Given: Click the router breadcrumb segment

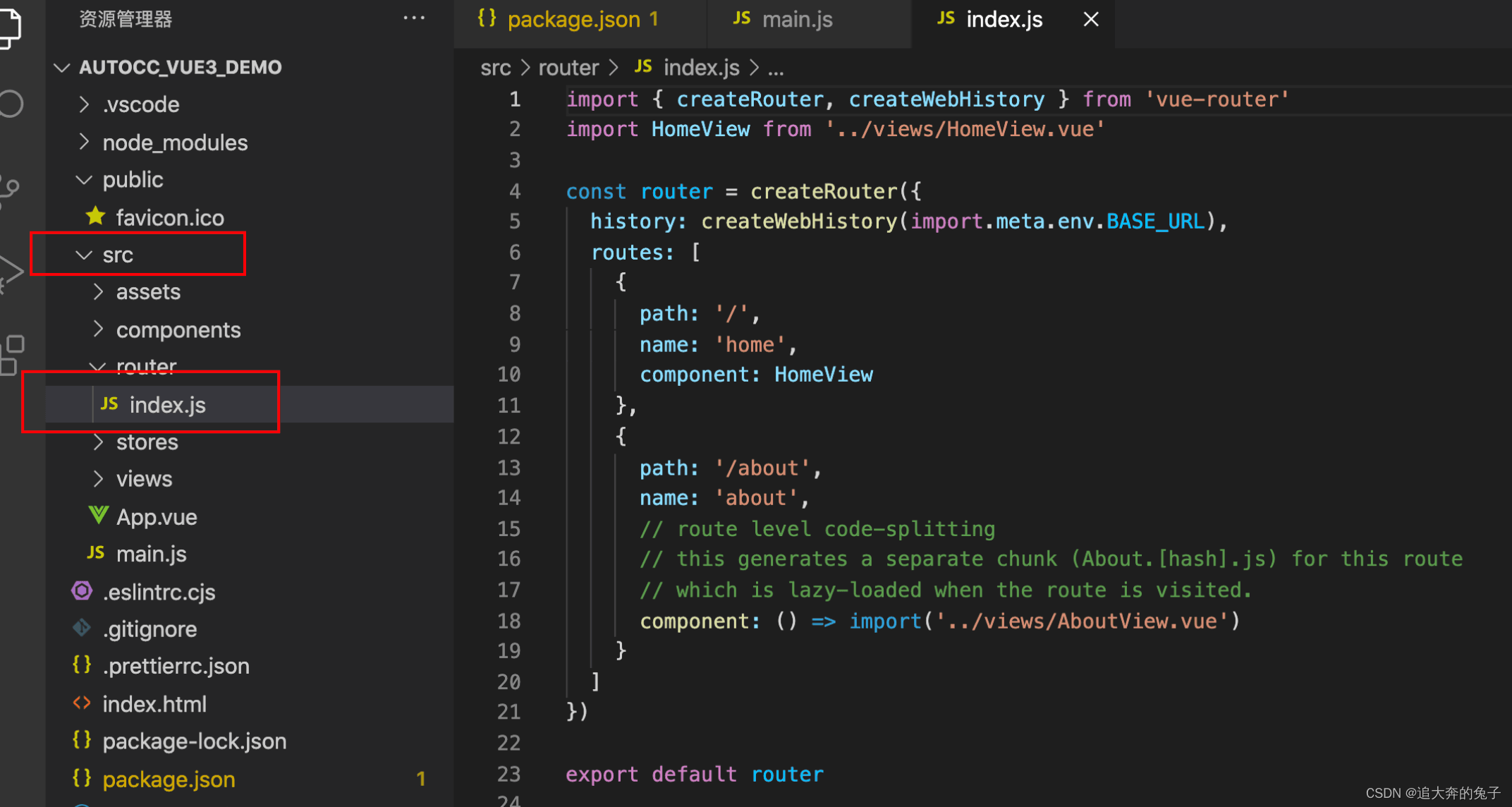Looking at the screenshot, I should [568, 68].
